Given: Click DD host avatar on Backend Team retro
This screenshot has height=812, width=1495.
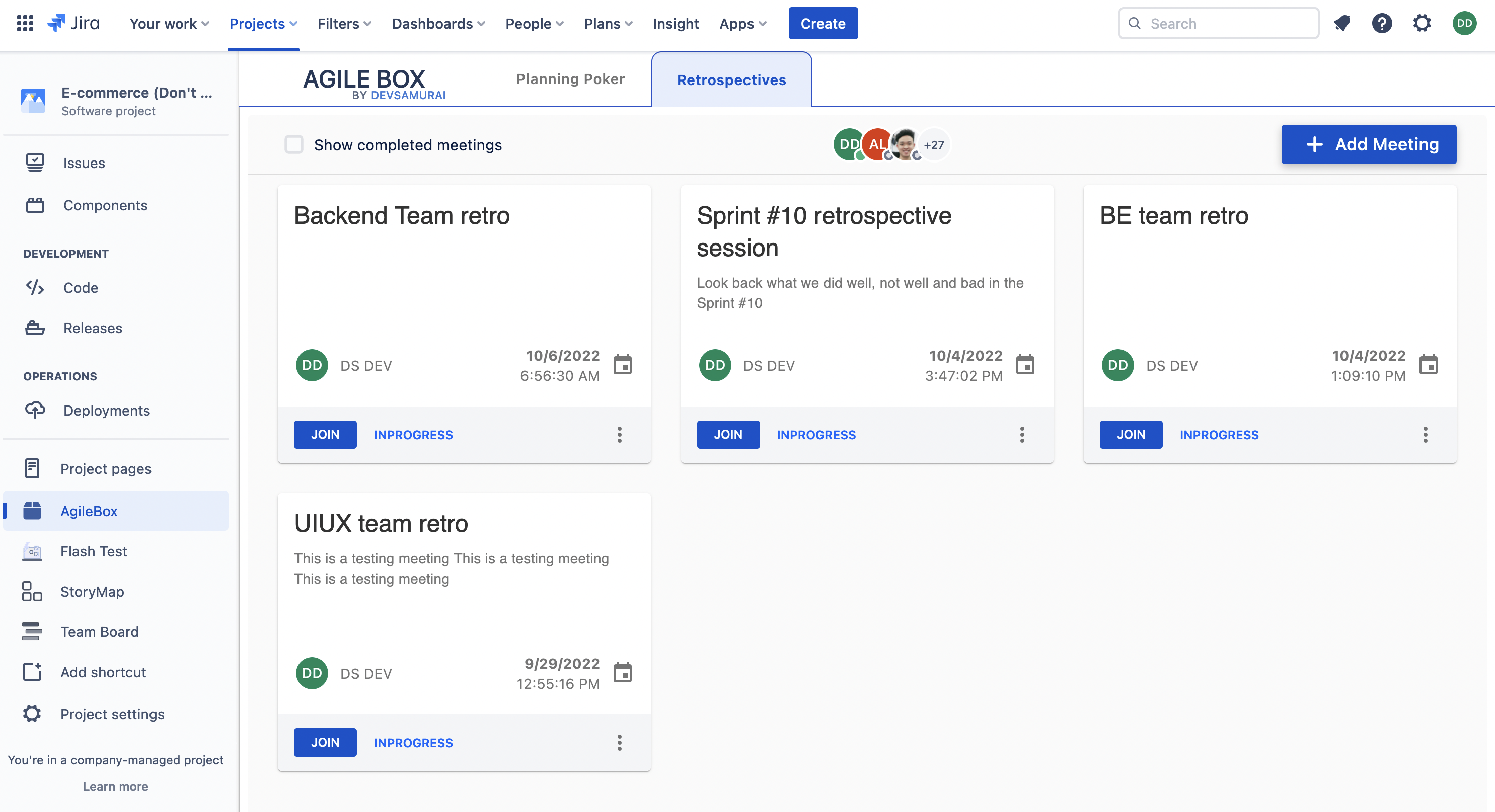Looking at the screenshot, I should pyautogui.click(x=312, y=365).
